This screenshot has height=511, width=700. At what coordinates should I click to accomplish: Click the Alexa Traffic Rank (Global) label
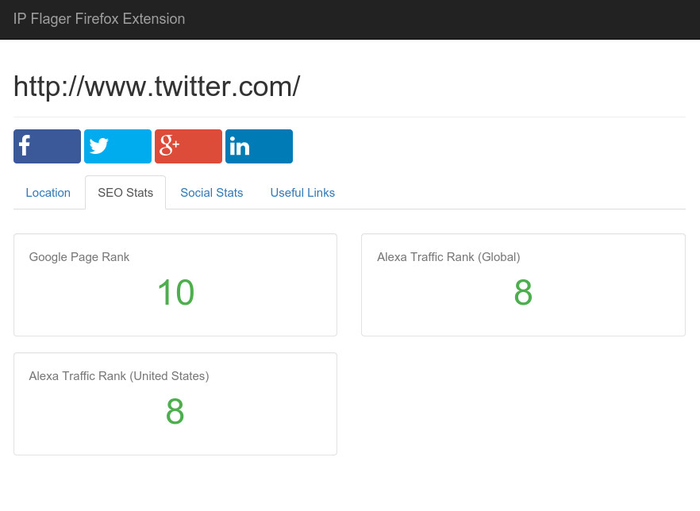click(448, 257)
